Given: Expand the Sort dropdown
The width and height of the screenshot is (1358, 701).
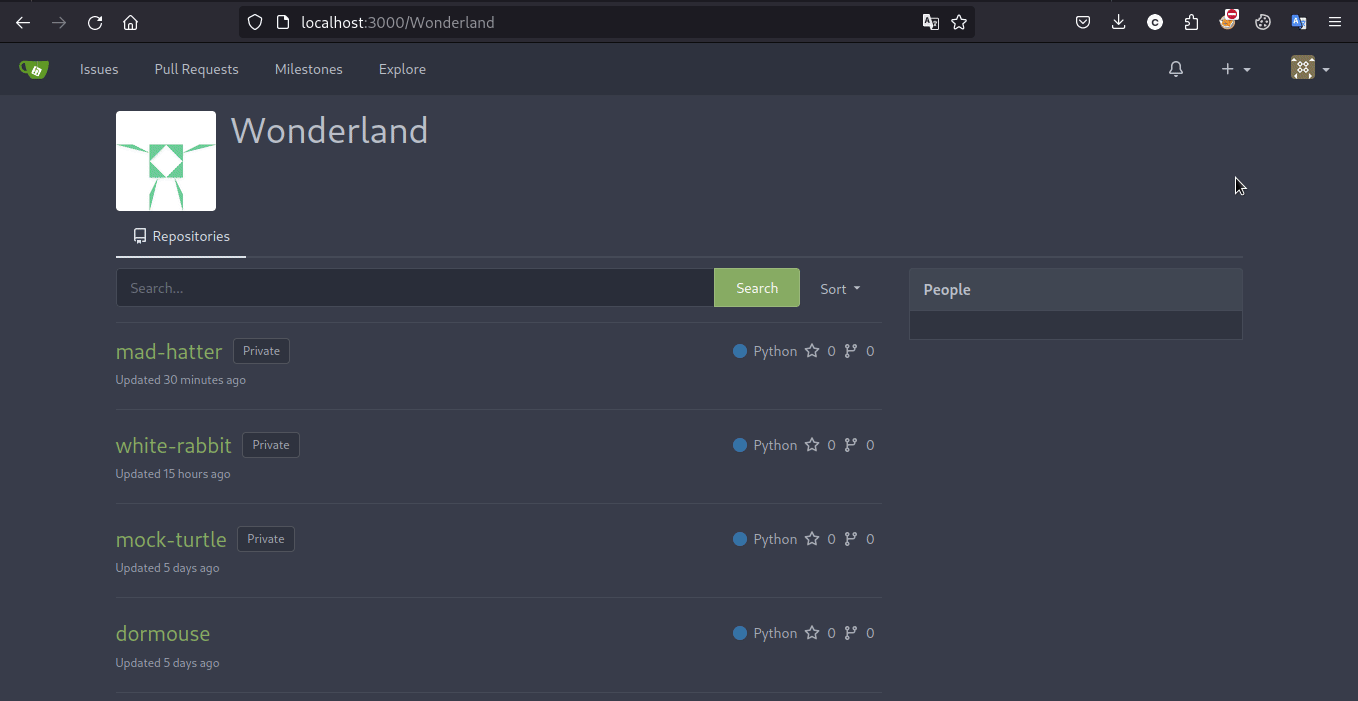Looking at the screenshot, I should click(840, 288).
